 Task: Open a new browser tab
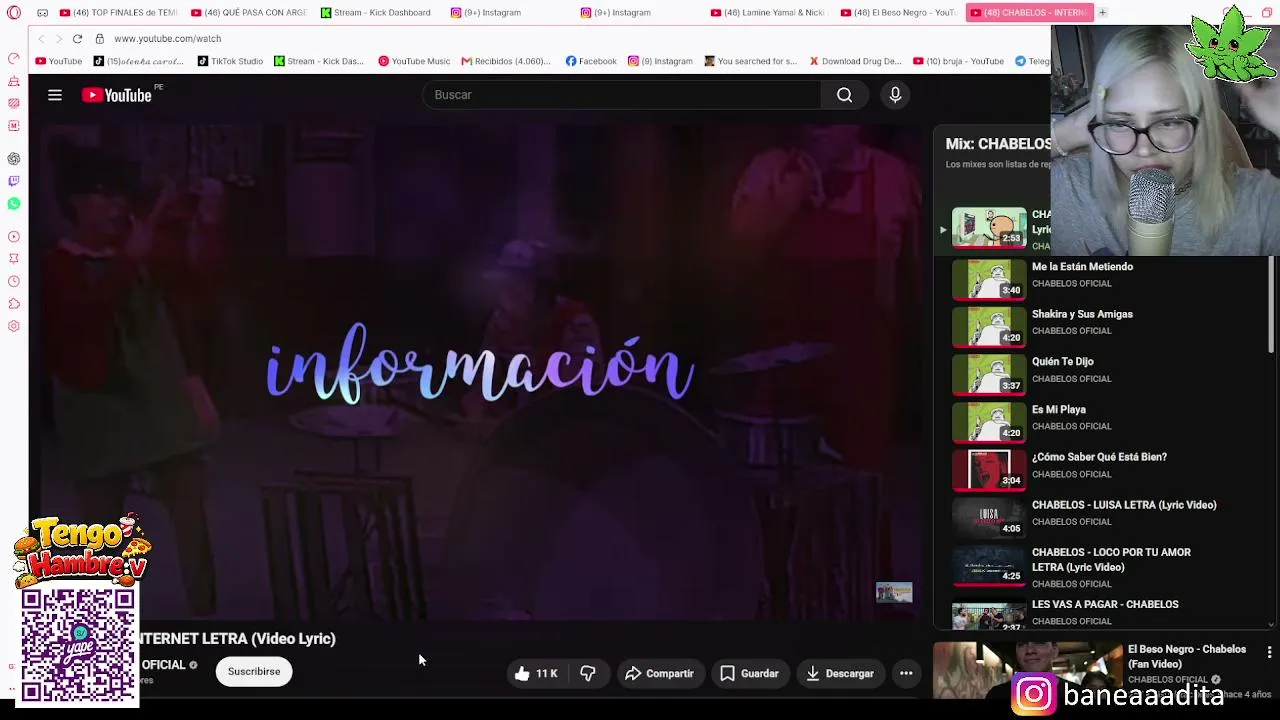tap(1102, 13)
